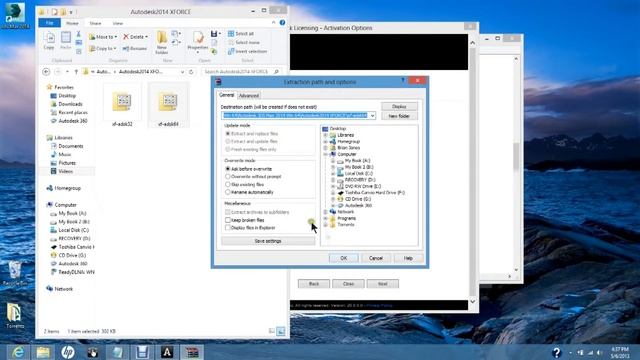Click Licensing window scrollbar down arrow

point(473,302)
